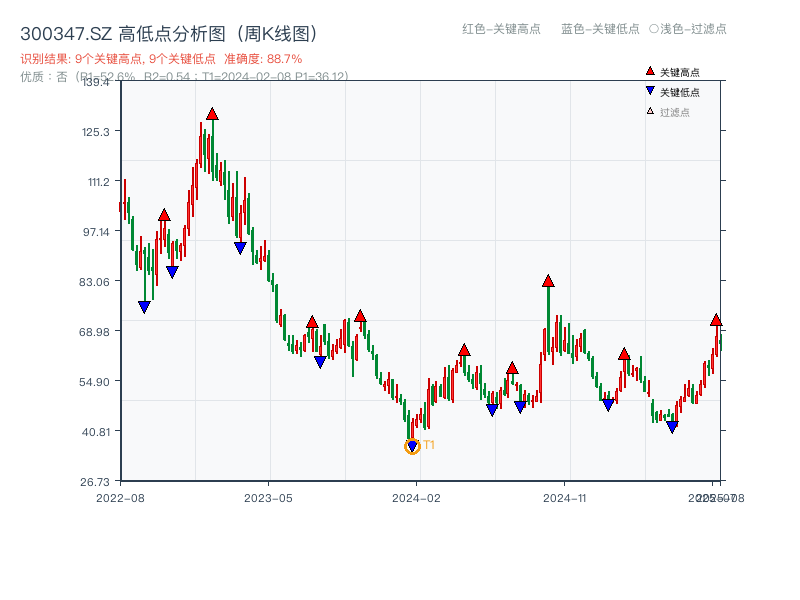Click the 97.14 y-axis label
Viewport: 800px width, 600px height.
click(96, 232)
